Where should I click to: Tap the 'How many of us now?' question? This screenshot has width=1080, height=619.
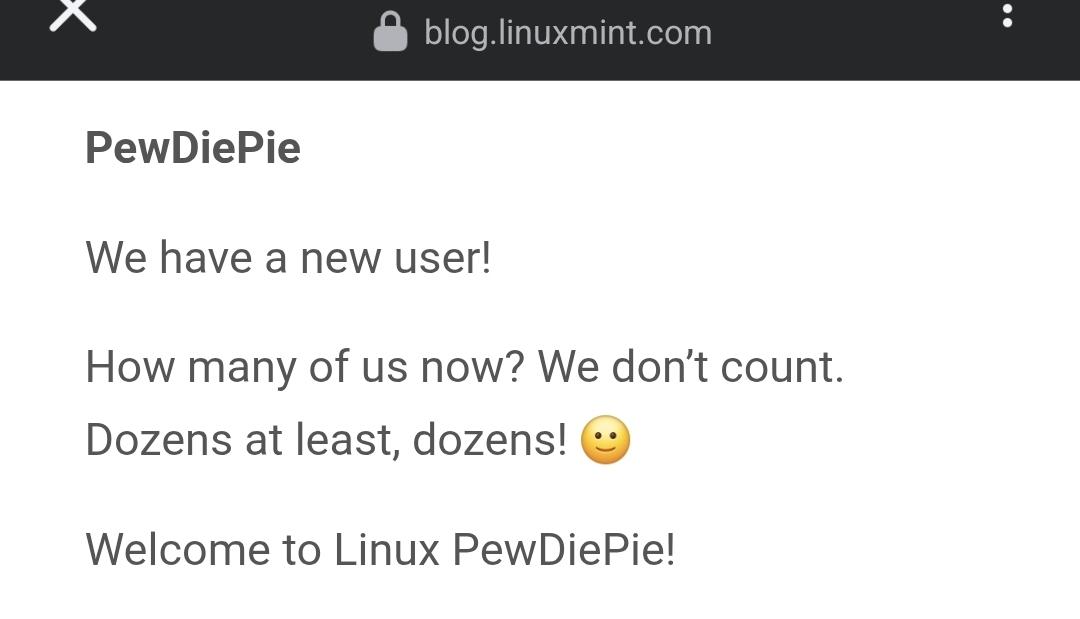point(305,367)
